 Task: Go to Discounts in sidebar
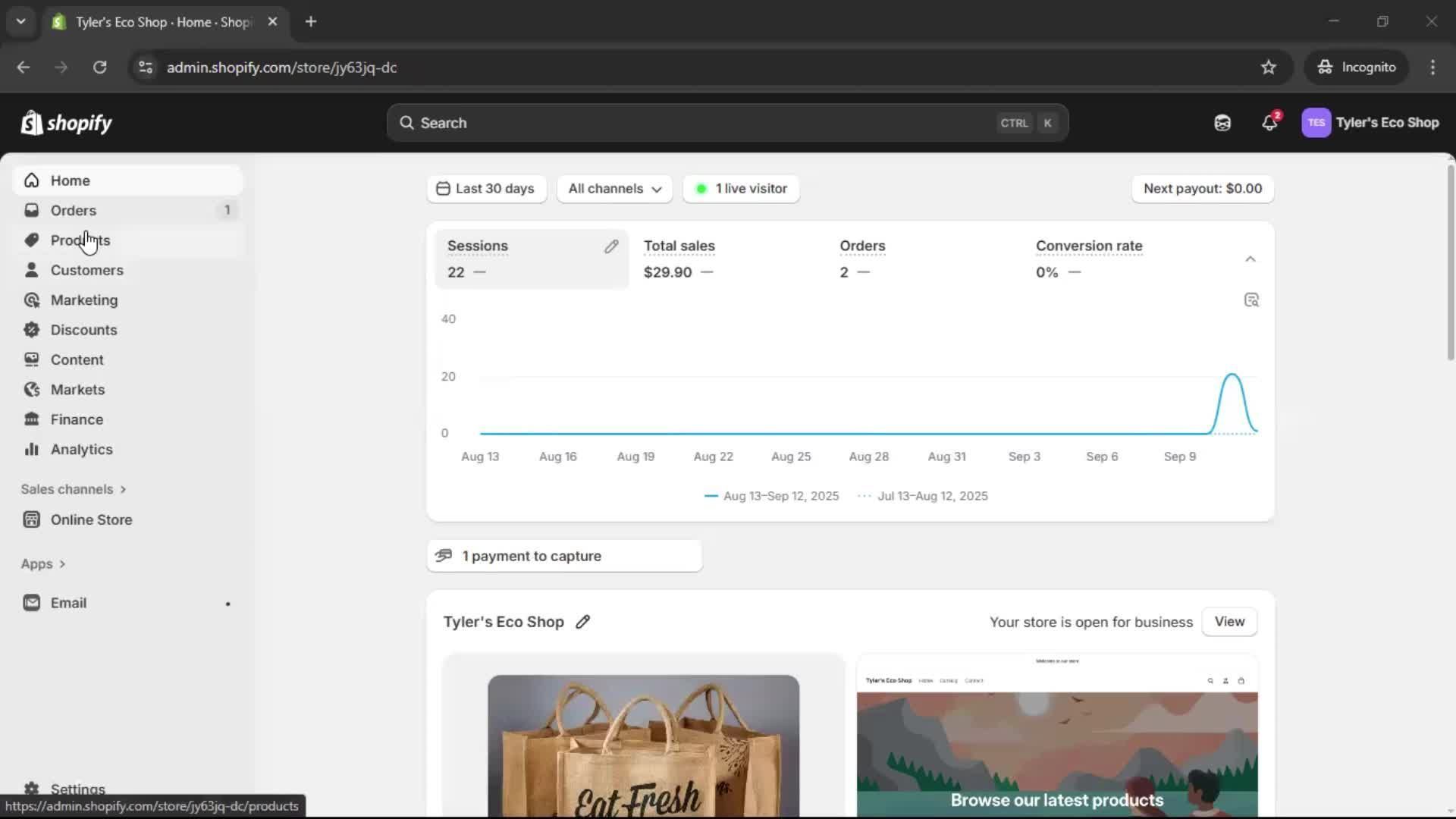(x=83, y=330)
